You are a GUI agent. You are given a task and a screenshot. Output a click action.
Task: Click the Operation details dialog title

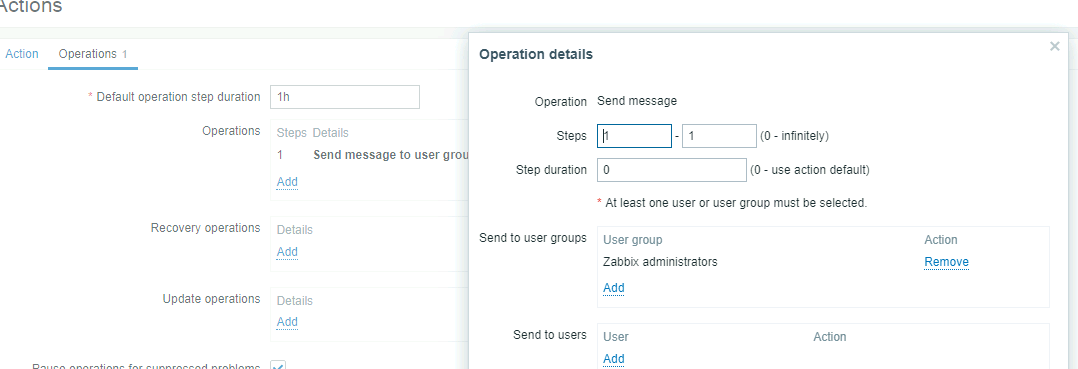536,54
